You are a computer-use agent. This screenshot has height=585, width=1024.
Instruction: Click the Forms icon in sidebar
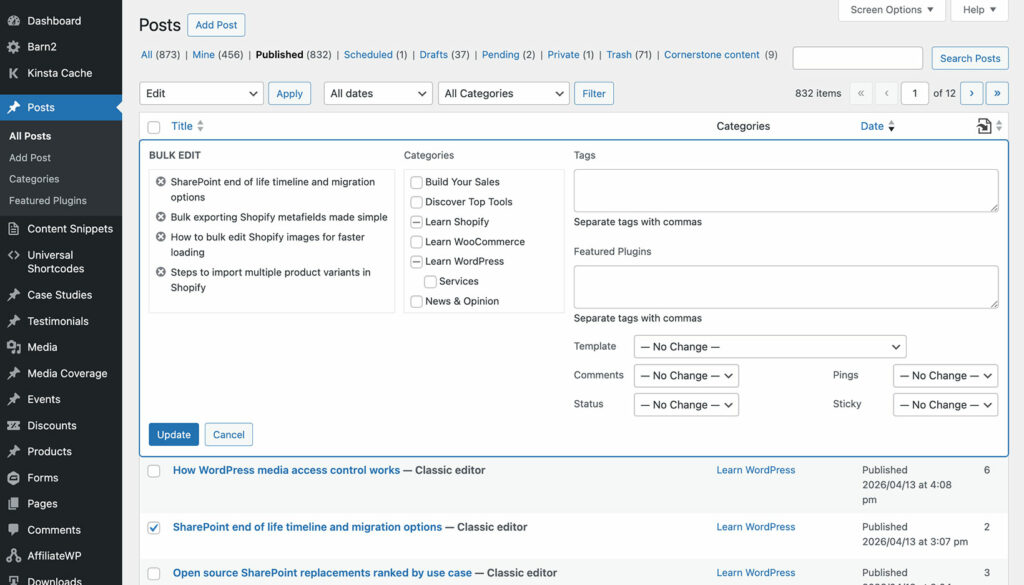pyautogui.click(x=14, y=478)
